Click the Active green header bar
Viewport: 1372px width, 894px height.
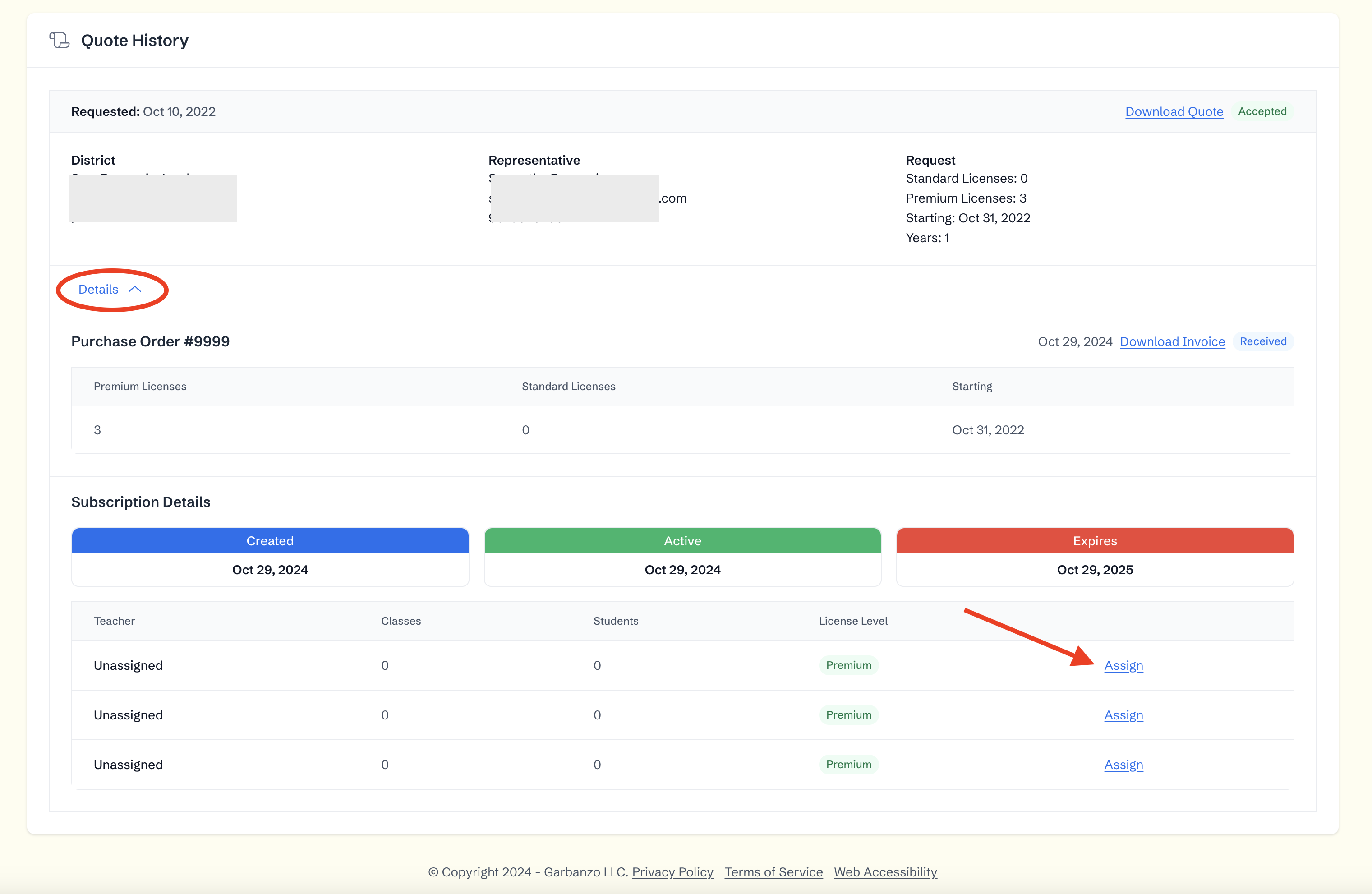tap(682, 541)
